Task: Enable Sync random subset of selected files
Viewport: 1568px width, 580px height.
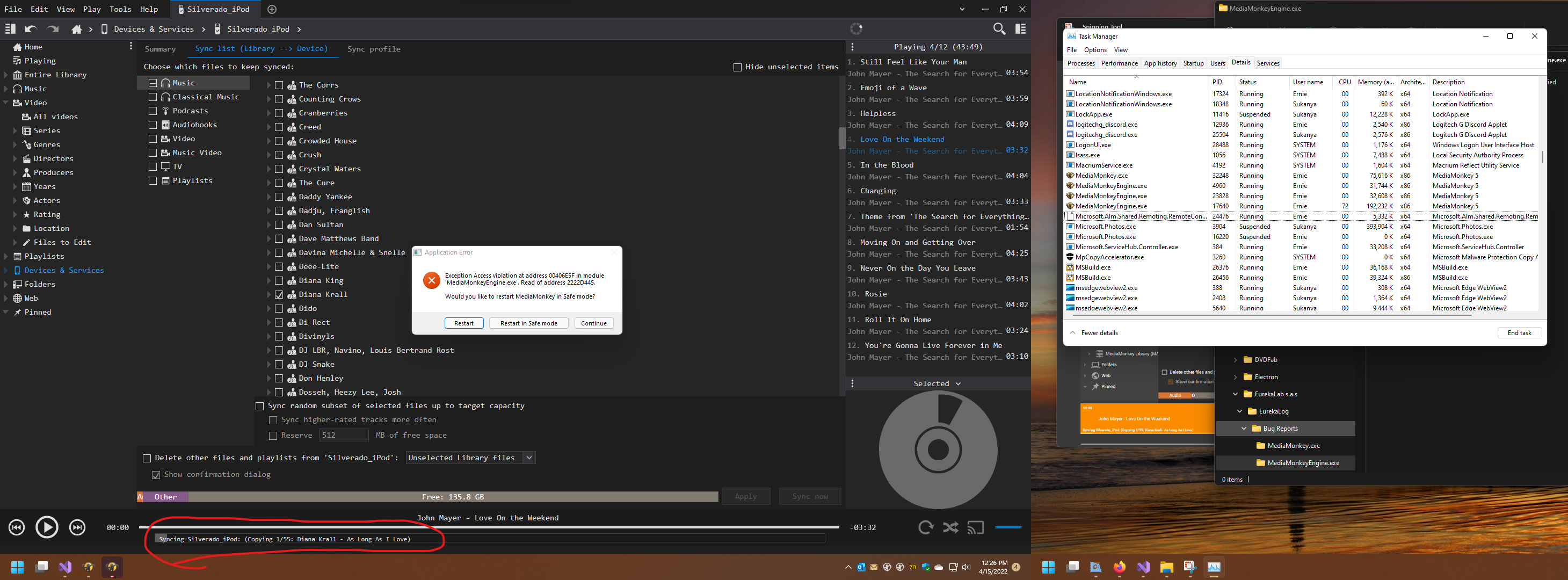Action: 260,406
